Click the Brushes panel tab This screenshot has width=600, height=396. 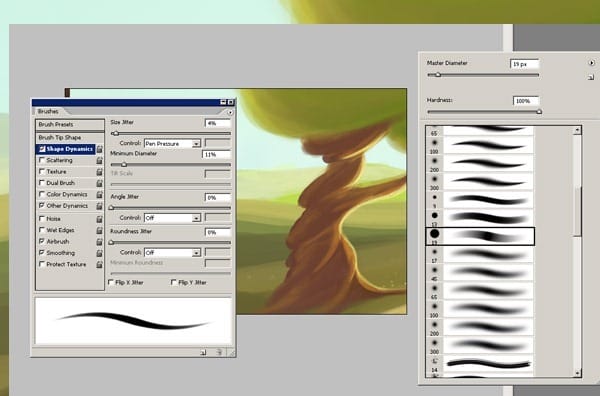coord(48,111)
